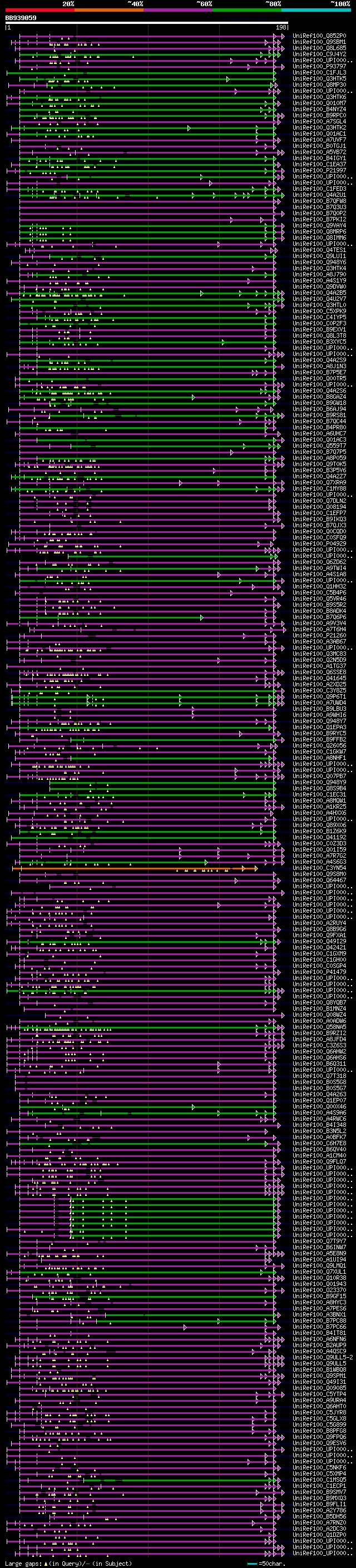Click the green ~80% identity legend swatch
356x1568 pixels.
[x=247, y=10]
